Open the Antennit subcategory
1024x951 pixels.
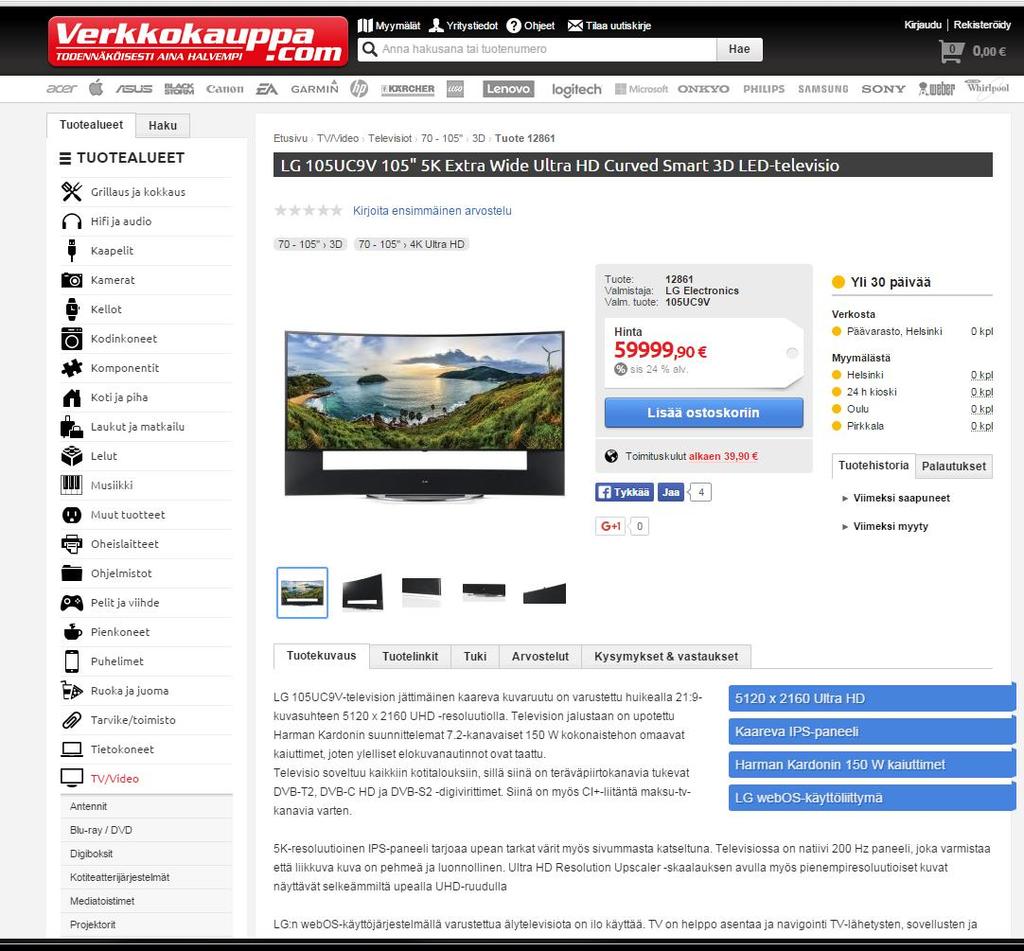(x=88, y=807)
